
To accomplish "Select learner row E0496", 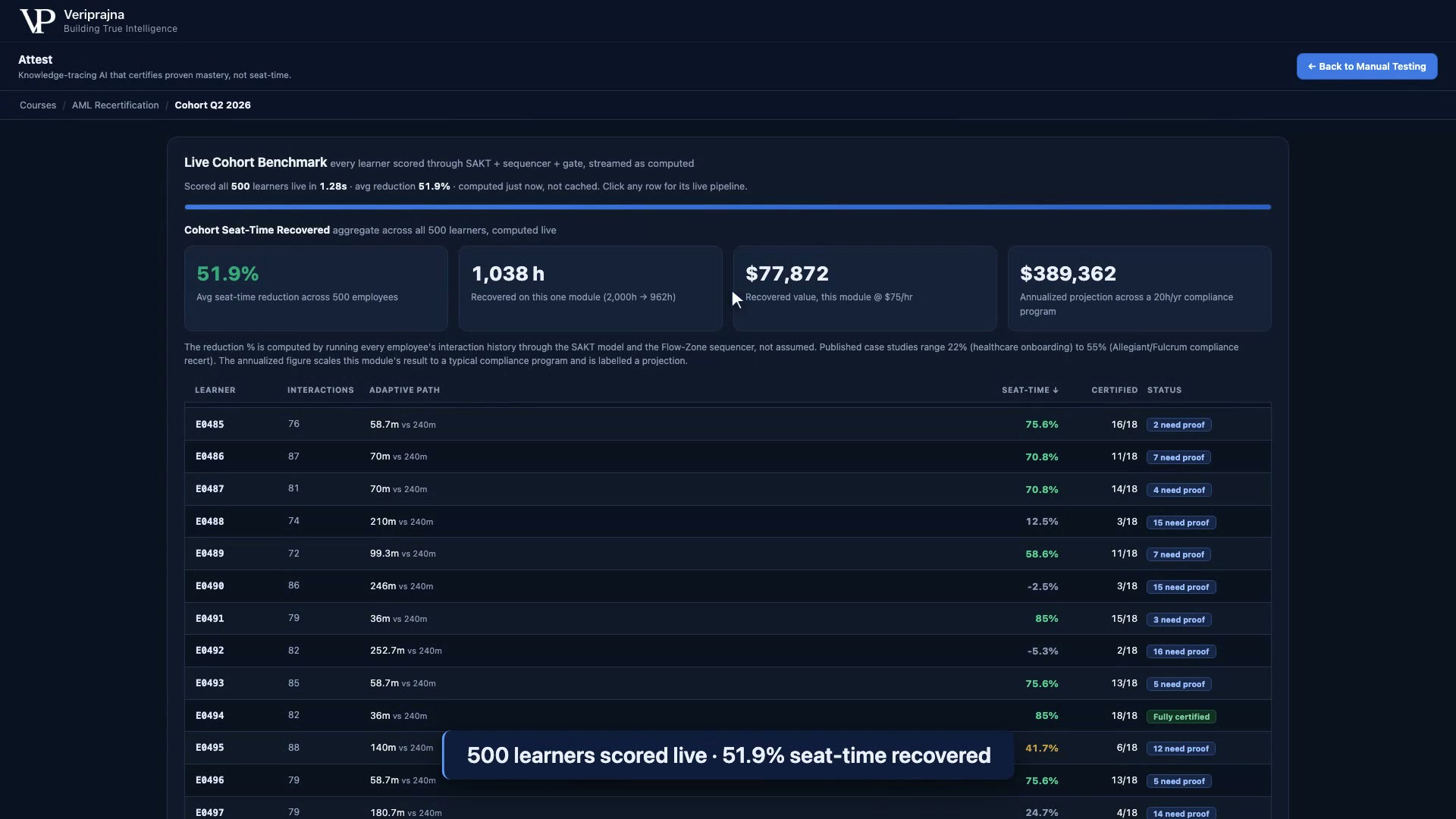I will pyautogui.click(x=727, y=780).
